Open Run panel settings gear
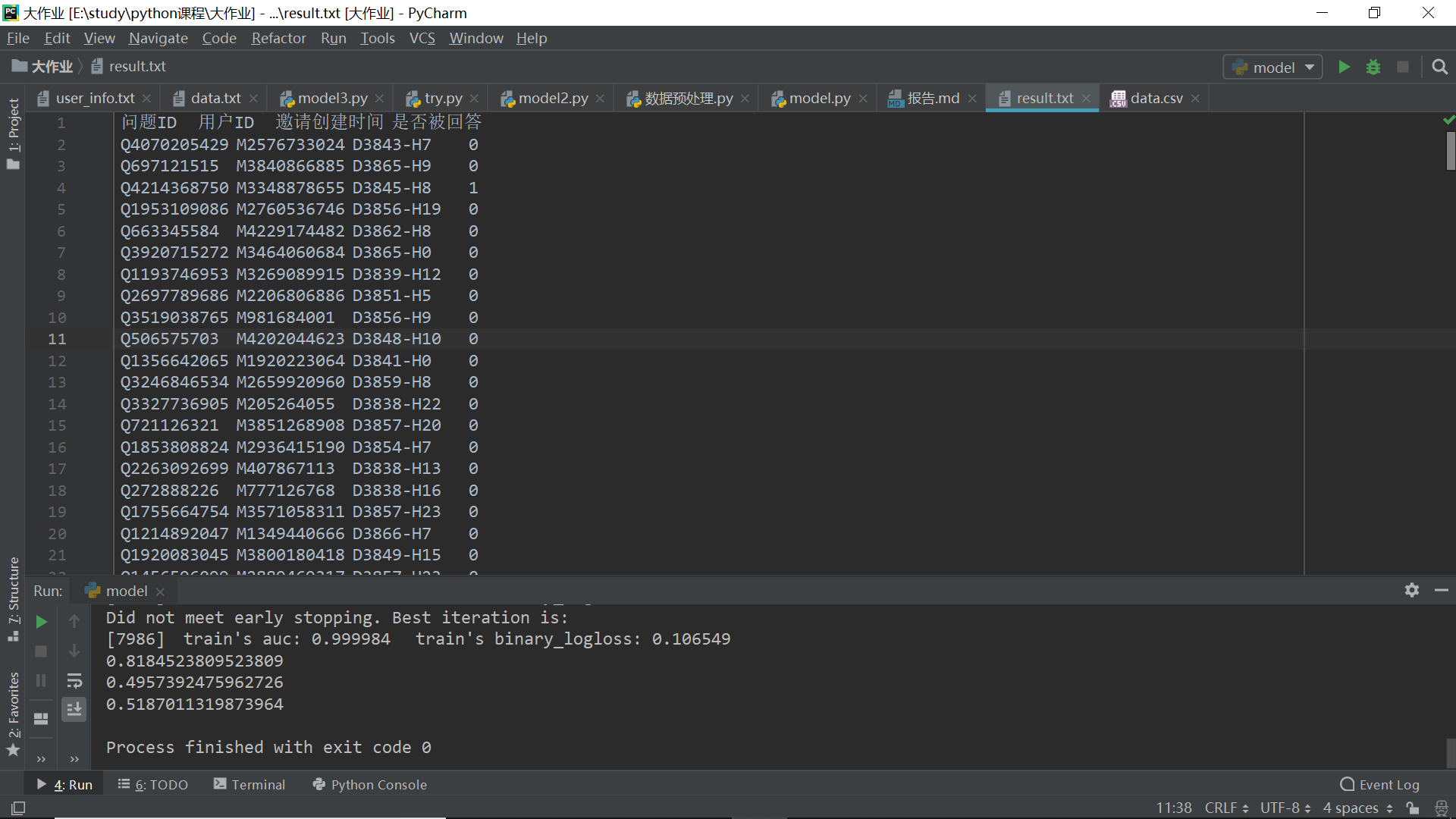Viewport: 1456px width, 819px height. (1412, 590)
